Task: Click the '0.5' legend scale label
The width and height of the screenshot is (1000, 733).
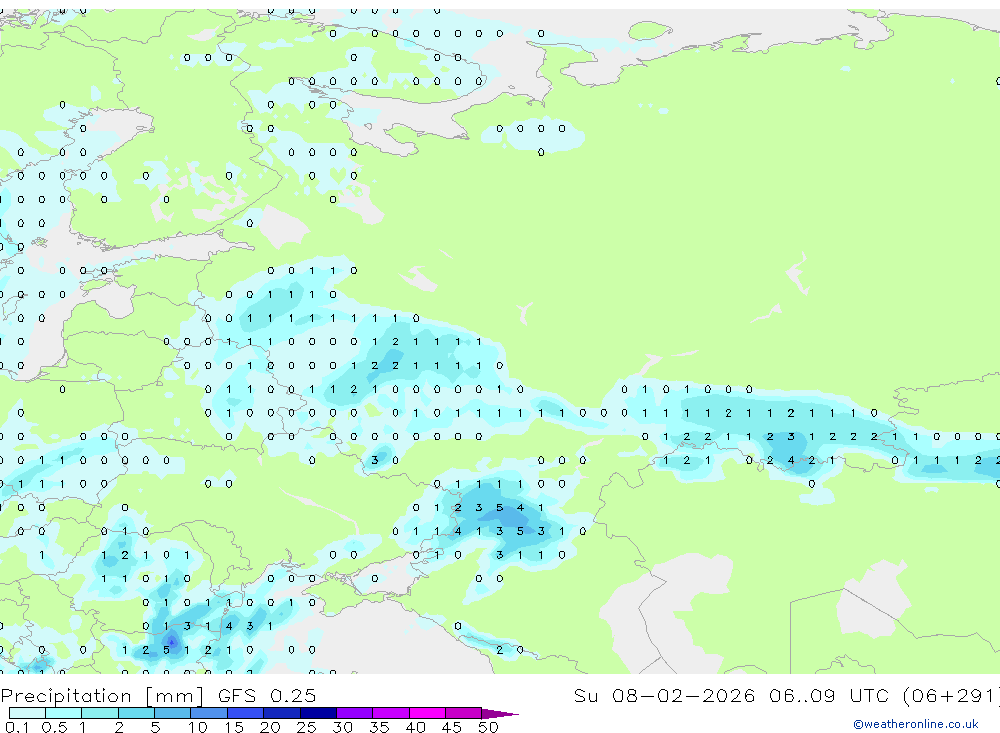Action: (54, 727)
